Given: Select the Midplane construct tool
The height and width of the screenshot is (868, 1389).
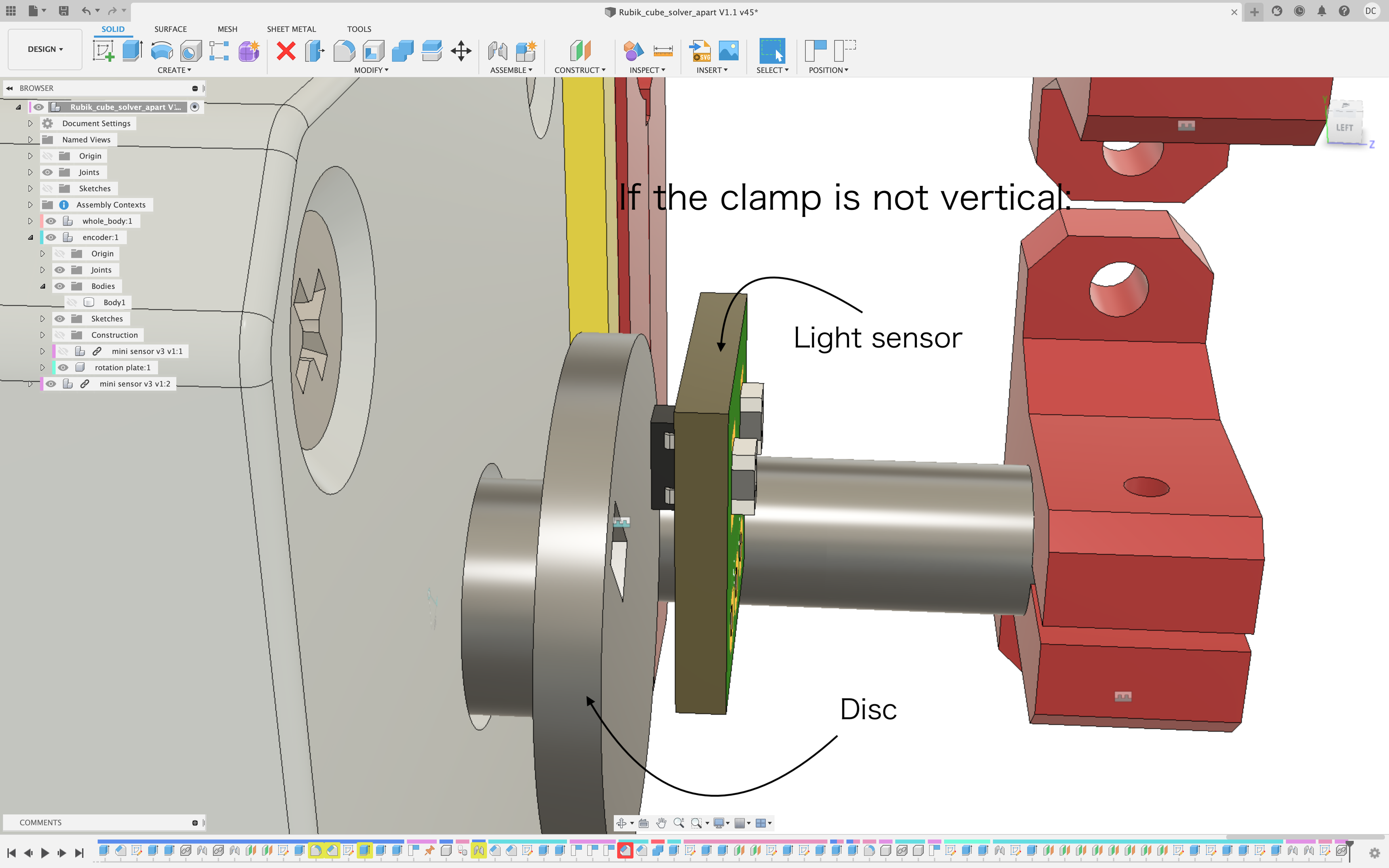Looking at the screenshot, I should [x=580, y=51].
